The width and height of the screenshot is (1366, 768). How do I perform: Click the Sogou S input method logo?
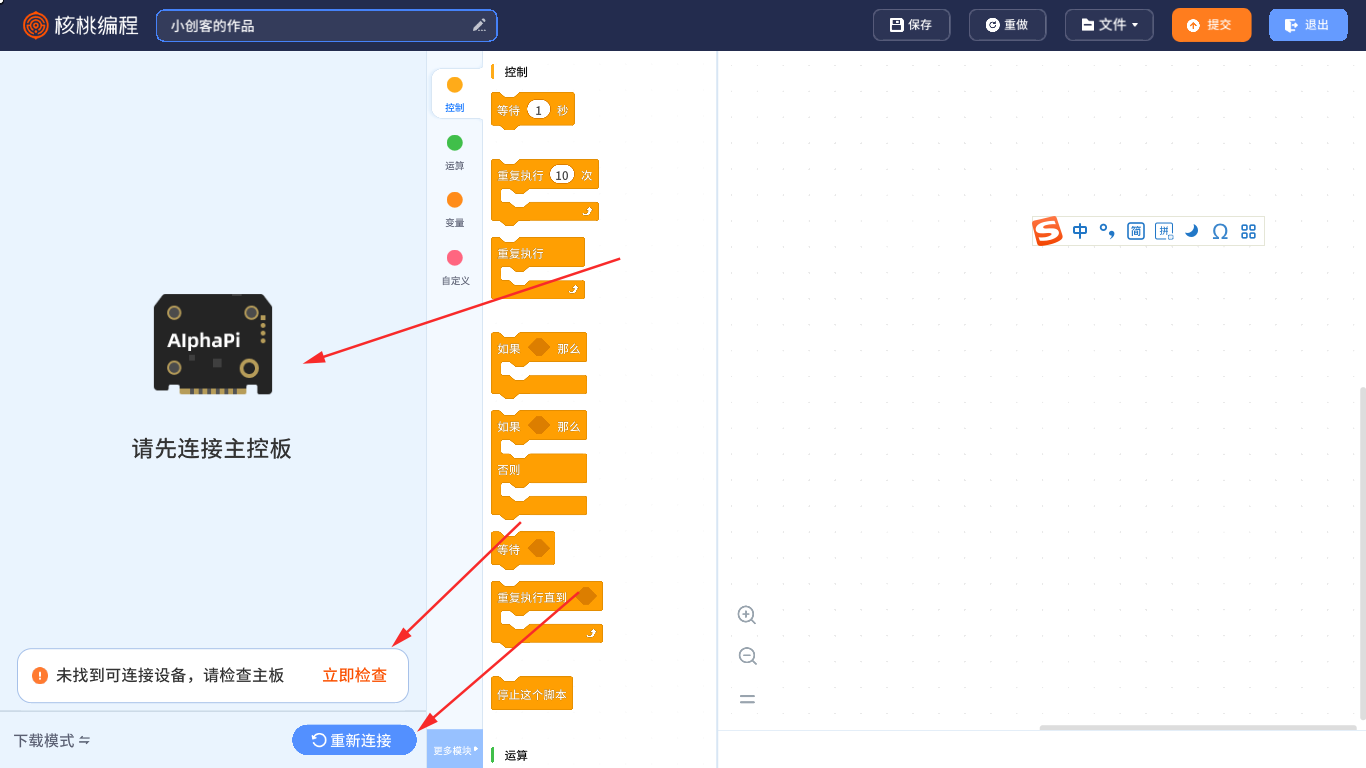pyautogui.click(x=1046, y=231)
